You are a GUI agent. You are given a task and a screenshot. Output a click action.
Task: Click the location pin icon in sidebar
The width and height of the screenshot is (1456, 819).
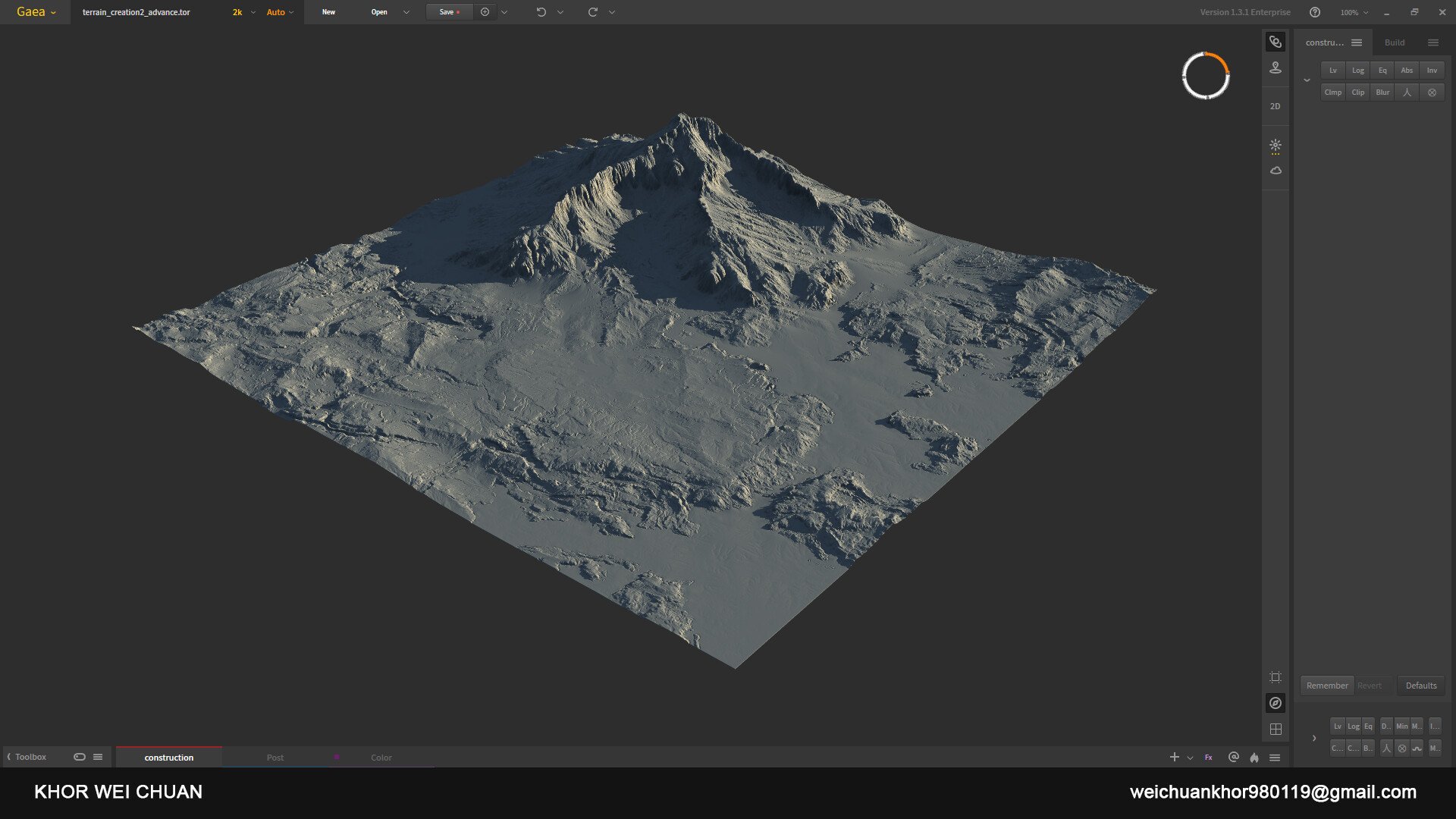(x=1276, y=67)
